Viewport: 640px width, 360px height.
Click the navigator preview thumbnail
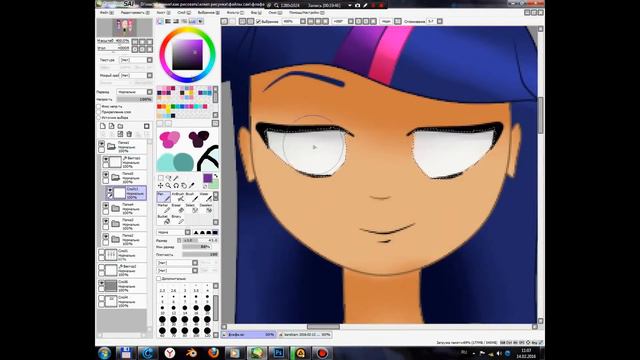124,28
